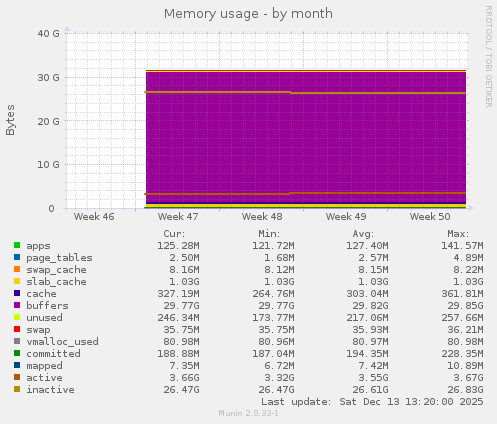Click the slab_cache yellow legend swatch
Viewport: 497px width, 424px height.
pyautogui.click(x=17, y=281)
